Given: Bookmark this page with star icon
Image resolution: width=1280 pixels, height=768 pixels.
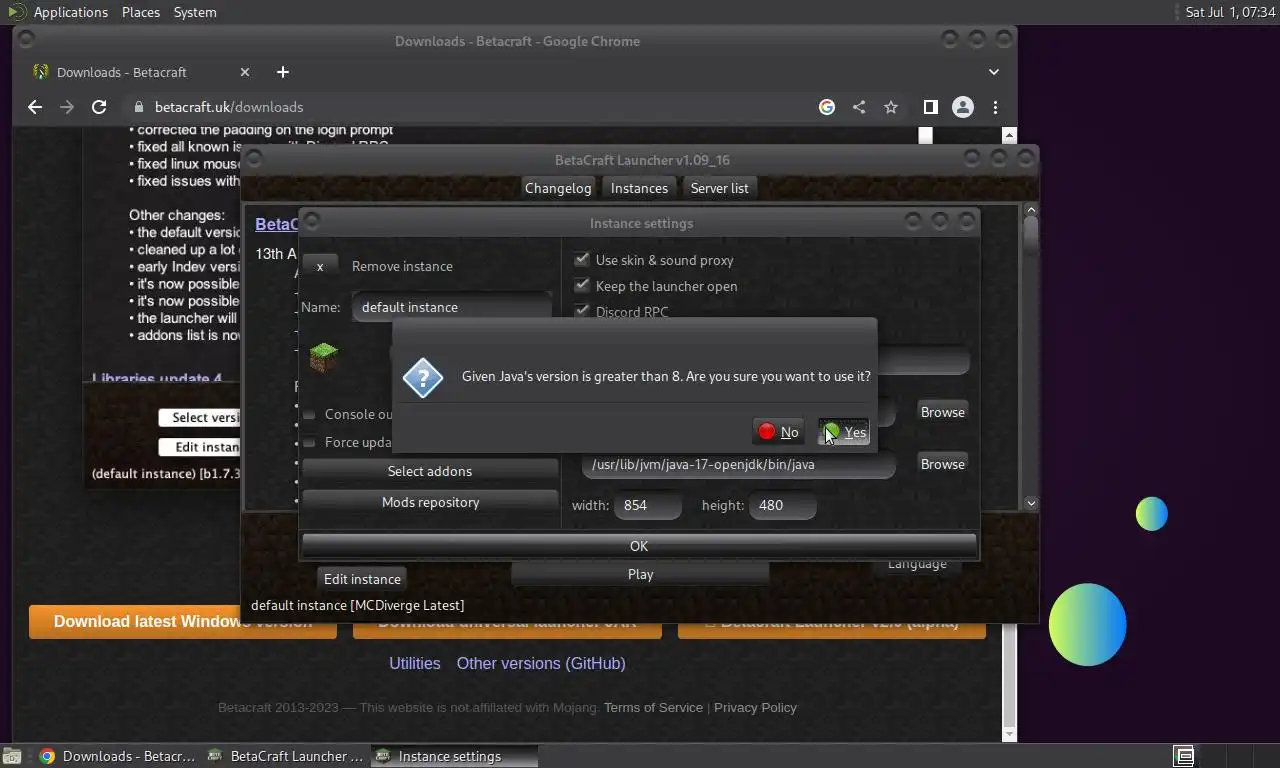Looking at the screenshot, I should pyautogui.click(x=891, y=107).
